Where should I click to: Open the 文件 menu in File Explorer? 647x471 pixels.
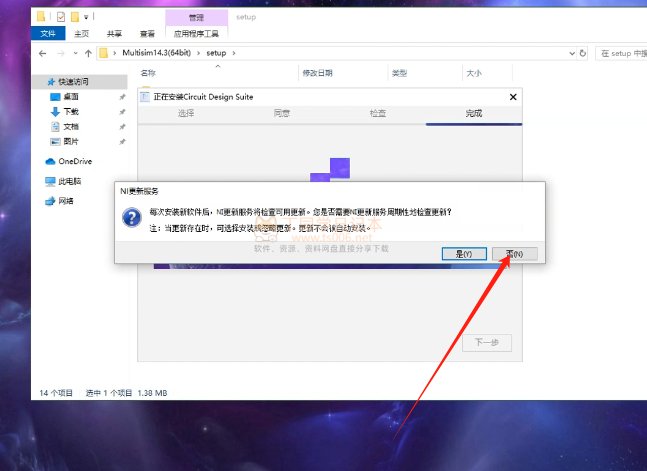pos(48,33)
